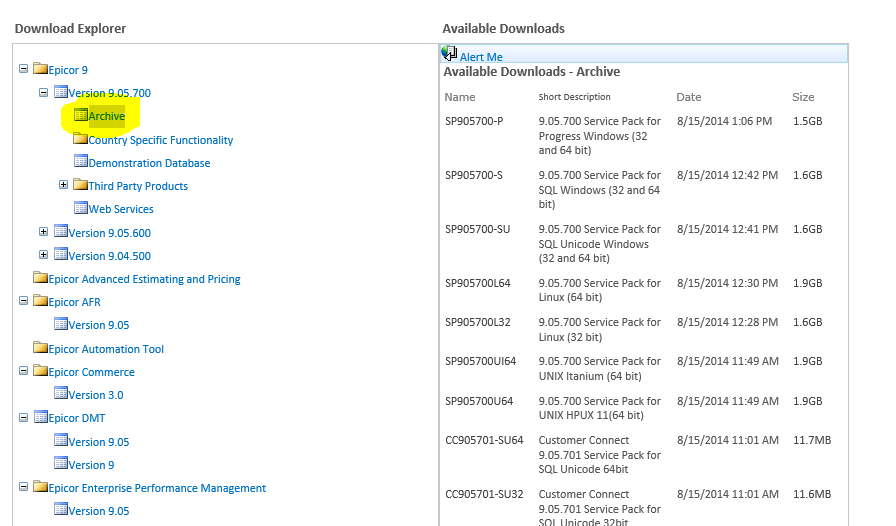
Task: Collapse the Epicor Enterprise Performance Management node
Action: (23, 487)
